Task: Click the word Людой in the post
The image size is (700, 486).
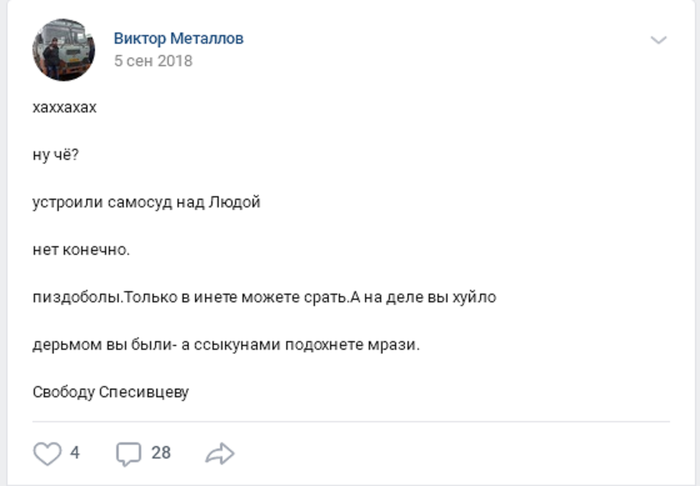Action: pyautogui.click(x=234, y=202)
